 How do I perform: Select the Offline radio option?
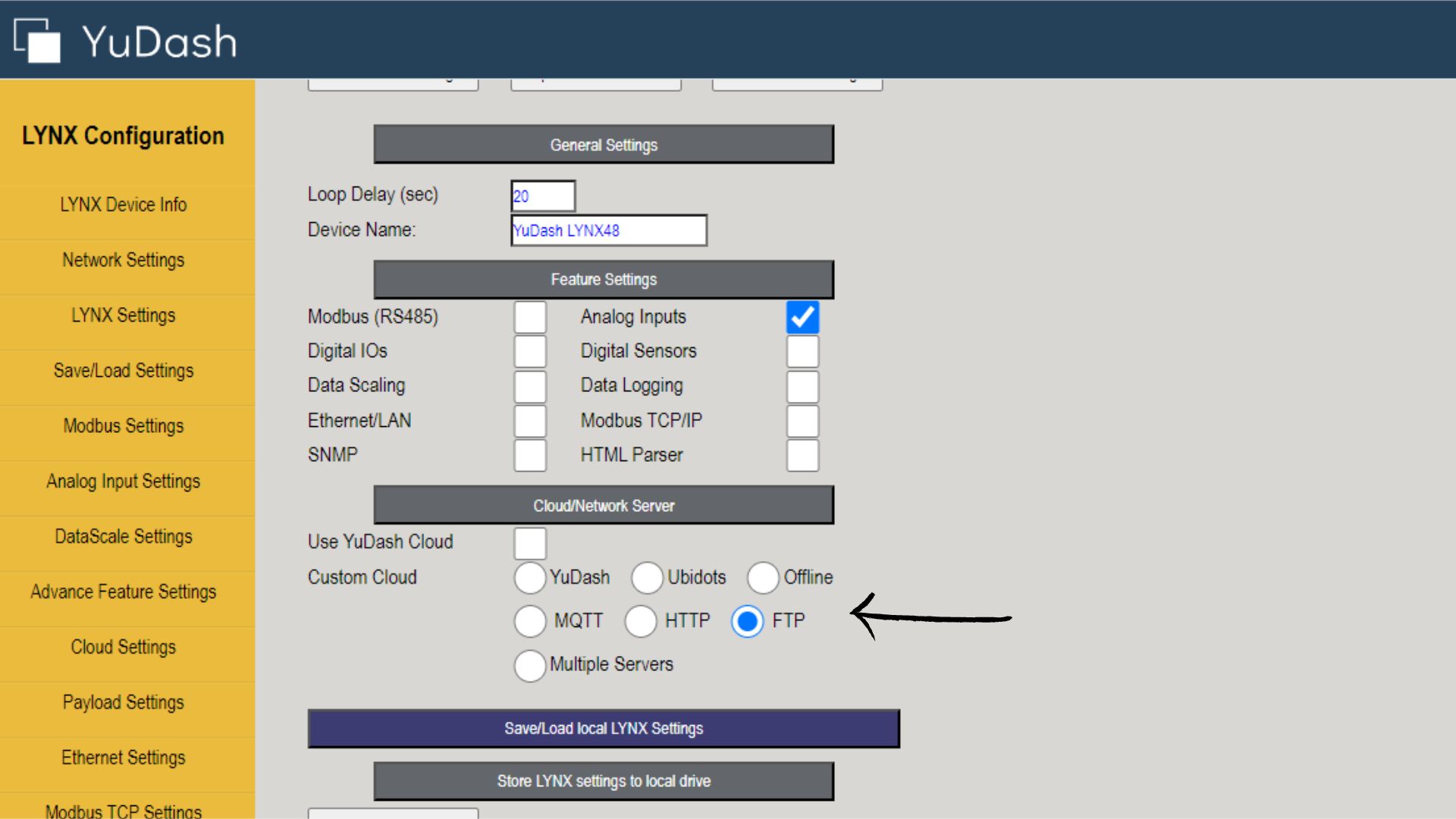pyautogui.click(x=763, y=578)
